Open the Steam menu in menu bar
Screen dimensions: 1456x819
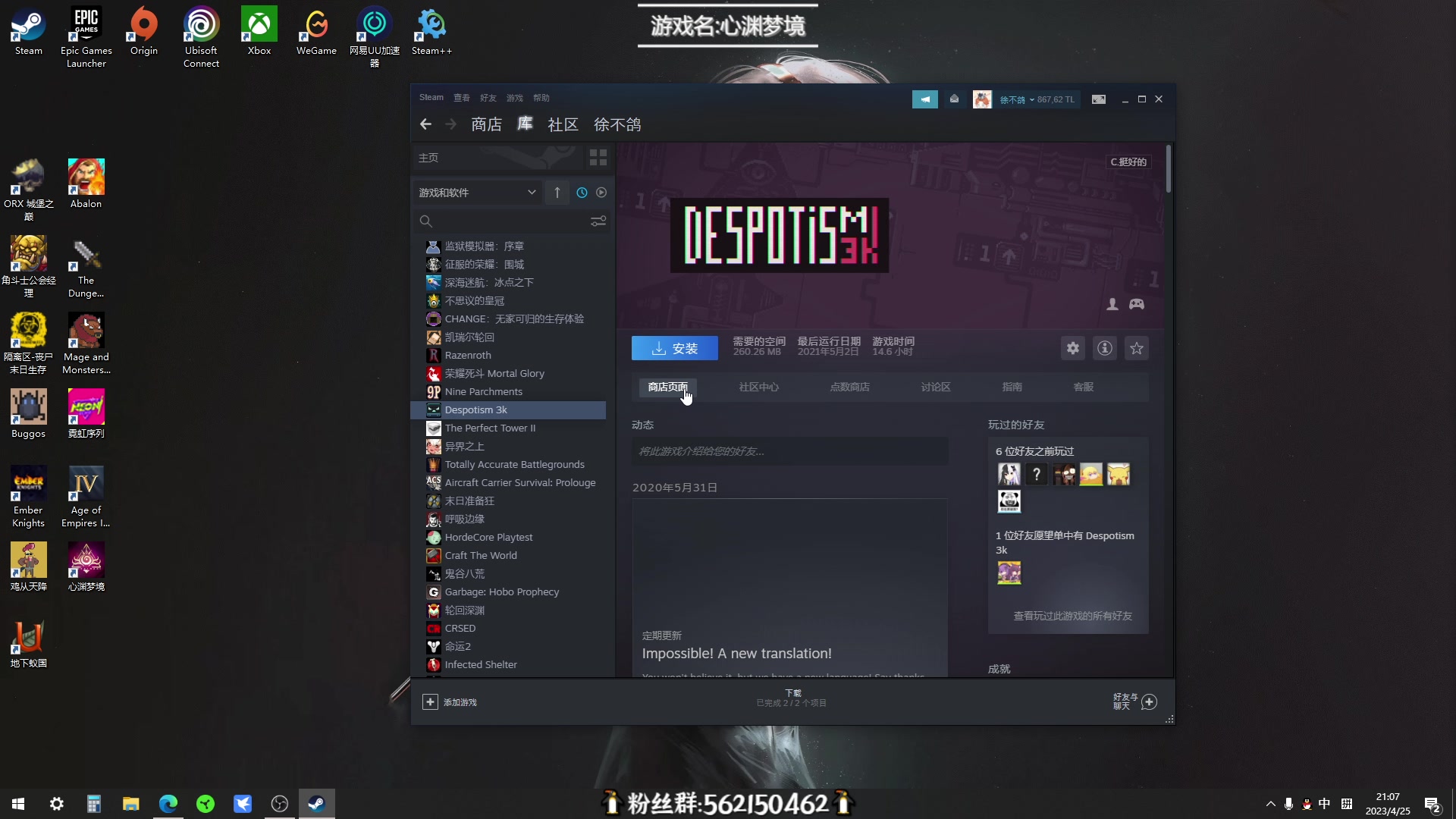coord(431,98)
